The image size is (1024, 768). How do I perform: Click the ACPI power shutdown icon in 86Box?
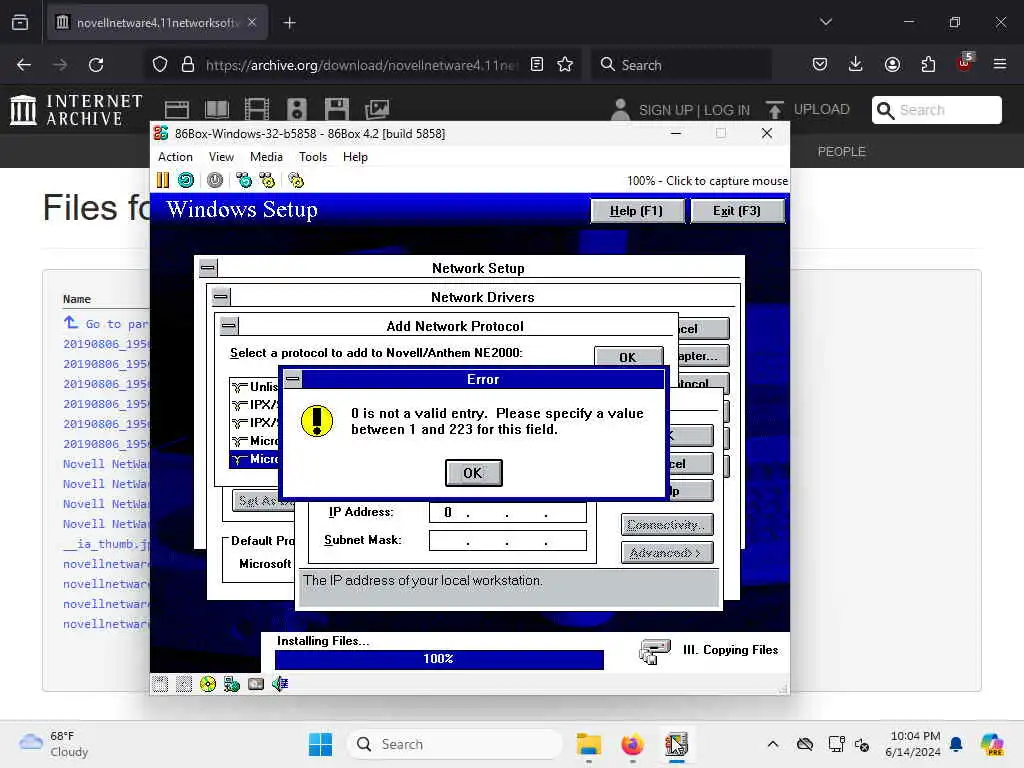pos(215,180)
